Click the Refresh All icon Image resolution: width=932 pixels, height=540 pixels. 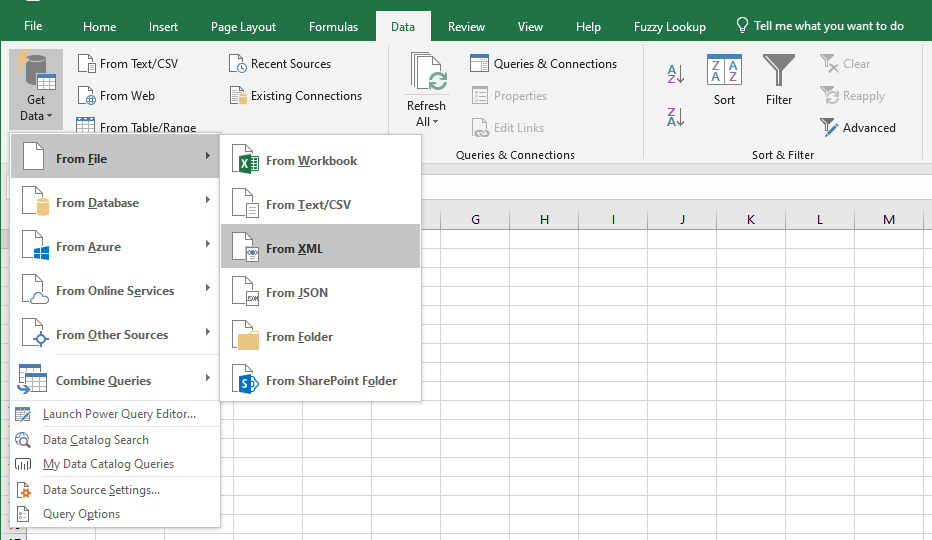pyautogui.click(x=427, y=73)
